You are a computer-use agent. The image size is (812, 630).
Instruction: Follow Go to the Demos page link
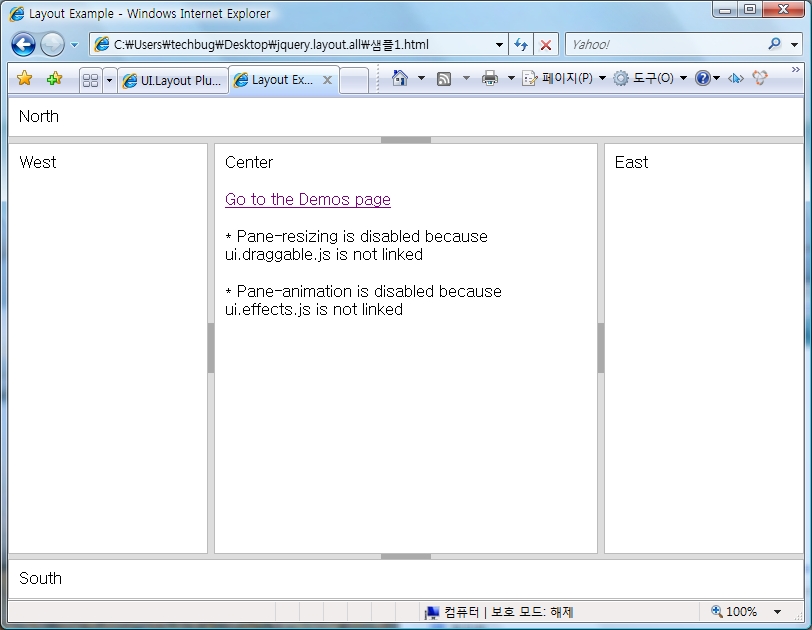pyautogui.click(x=308, y=199)
